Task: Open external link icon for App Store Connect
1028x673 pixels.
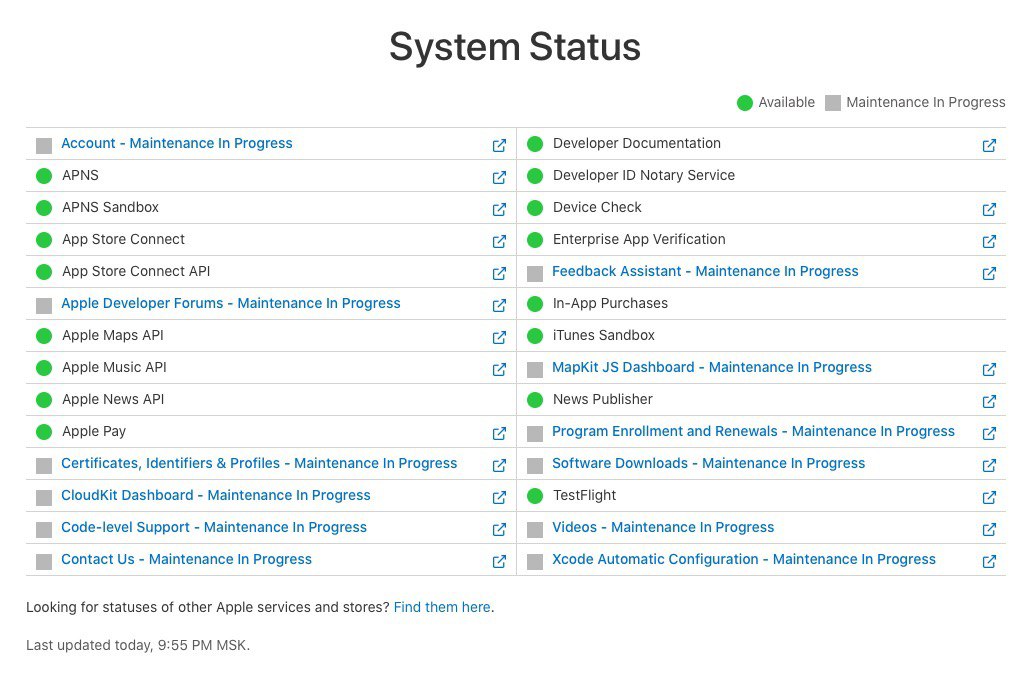Action: point(499,242)
